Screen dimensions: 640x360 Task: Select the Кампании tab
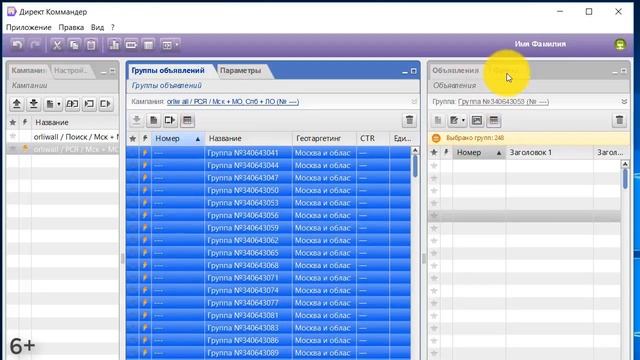pyautogui.click(x=28, y=70)
